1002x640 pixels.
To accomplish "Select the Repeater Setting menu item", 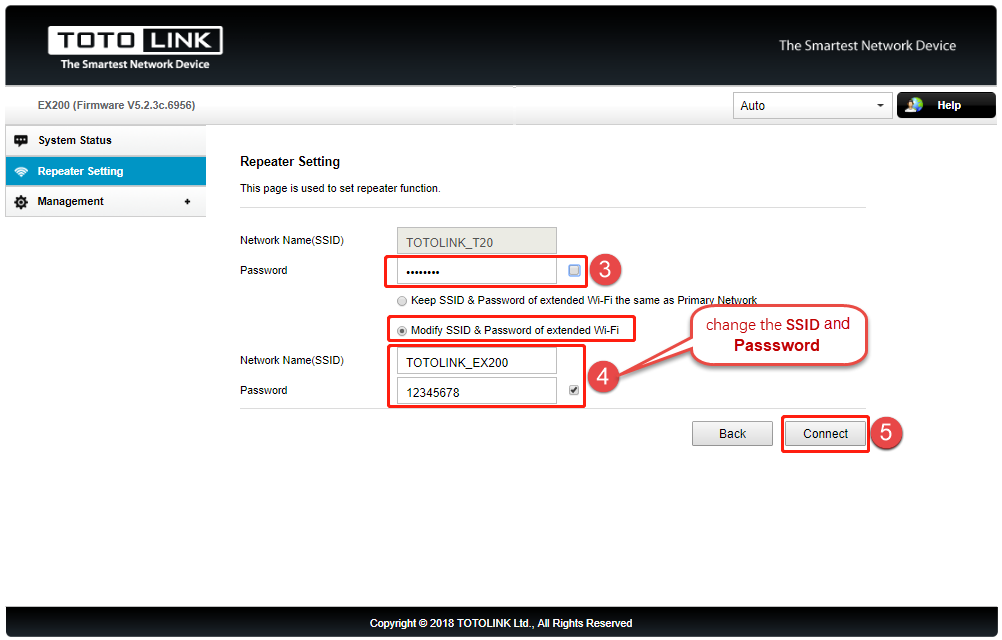I will (x=105, y=171).
